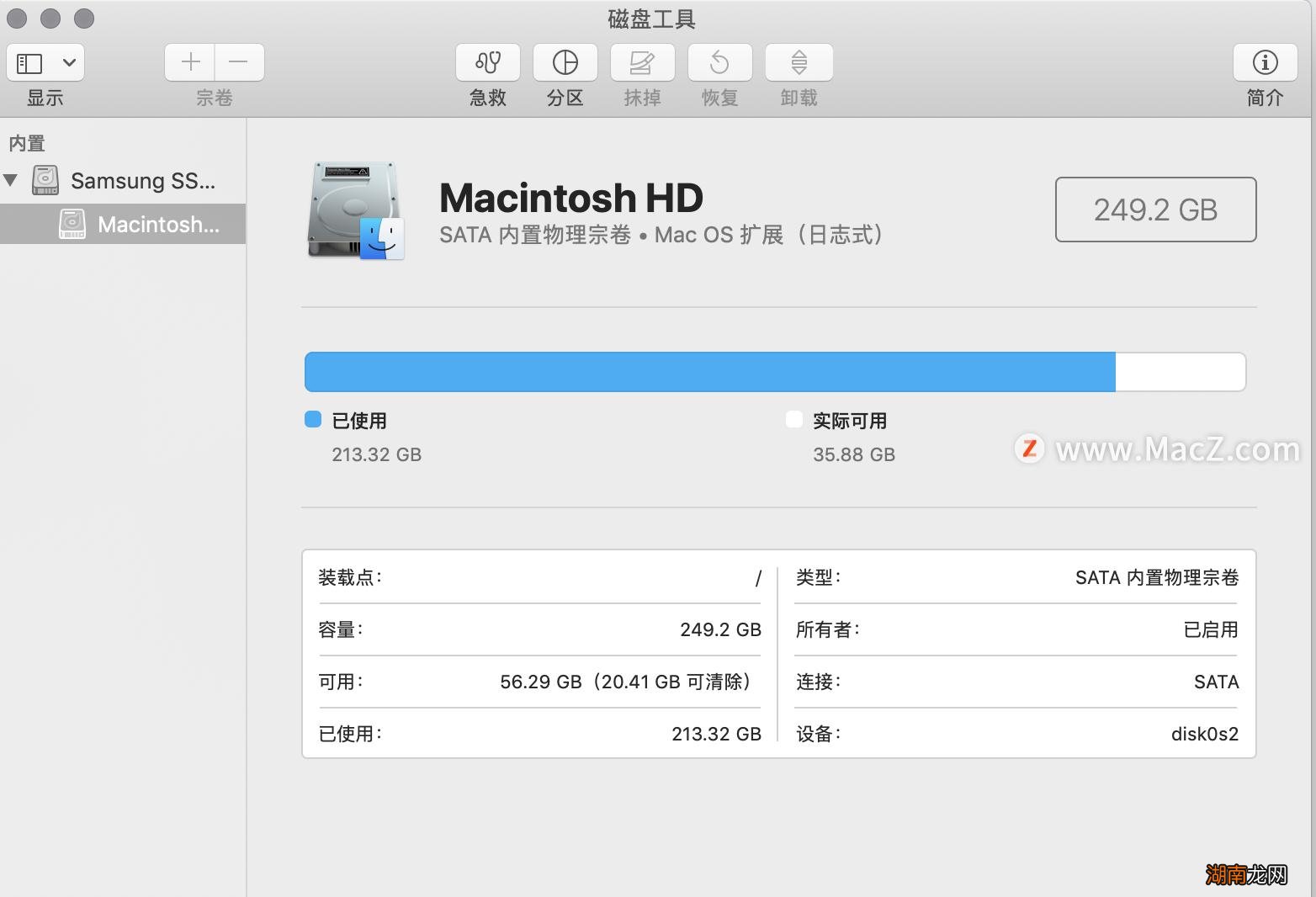Image resolution: width=1316 pixels, height=897 pixels.
Task: Select Samsung SSD disk in sidebar
Action: point(142,181)
